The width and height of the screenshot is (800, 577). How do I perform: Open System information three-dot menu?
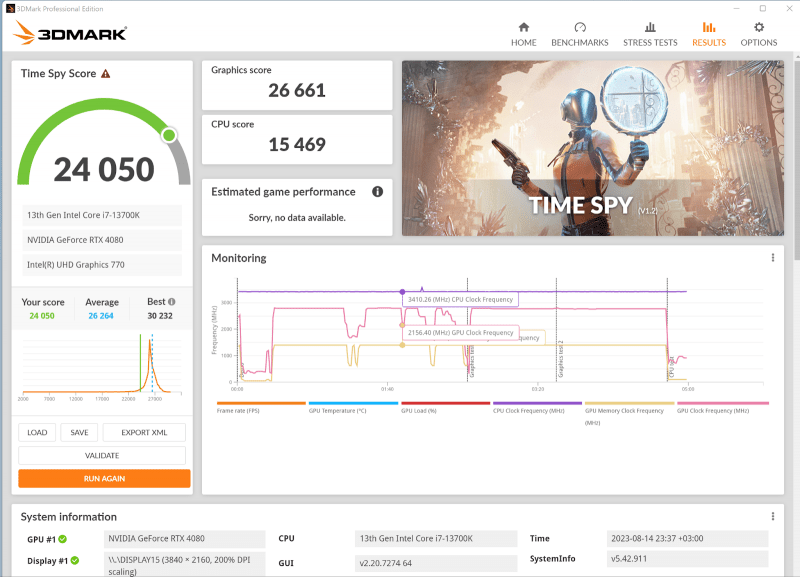773,517
